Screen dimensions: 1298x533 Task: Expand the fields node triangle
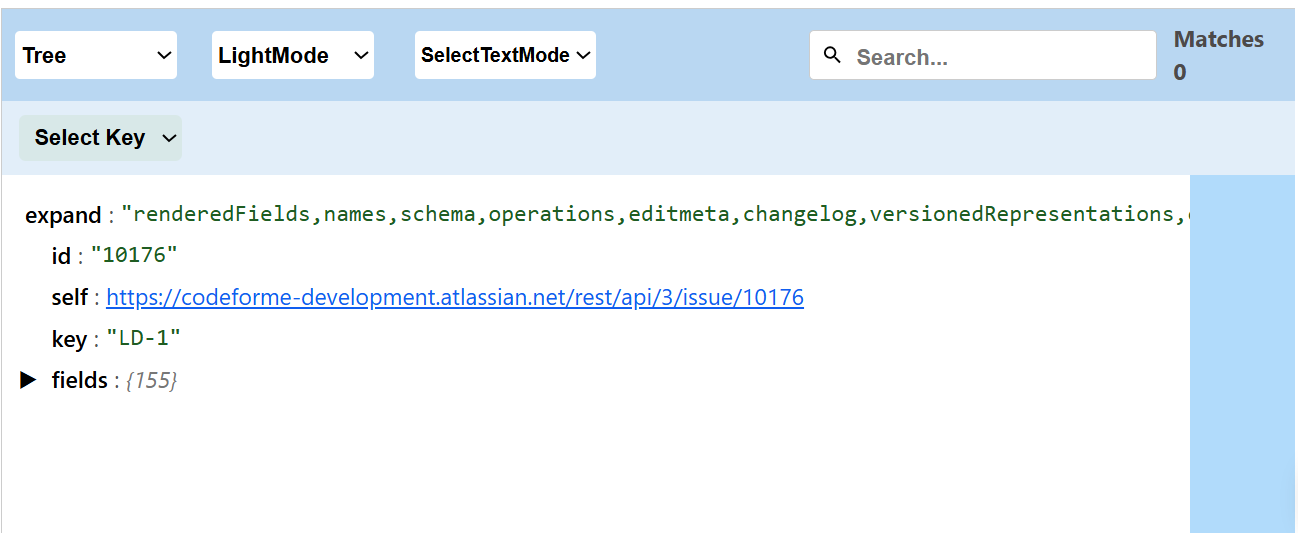tap(29, 380)
